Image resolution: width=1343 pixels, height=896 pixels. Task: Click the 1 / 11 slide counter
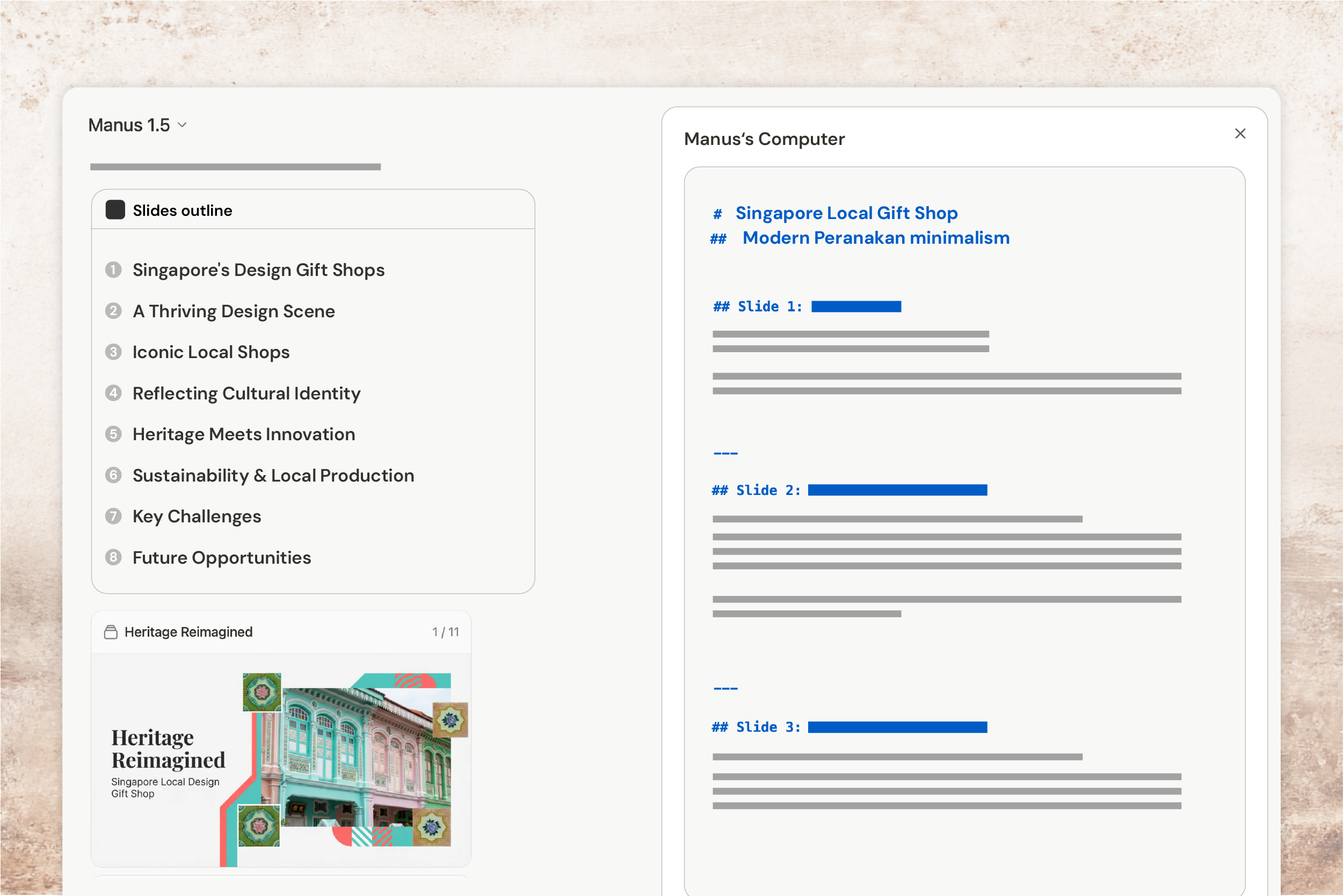pos(445,632)
